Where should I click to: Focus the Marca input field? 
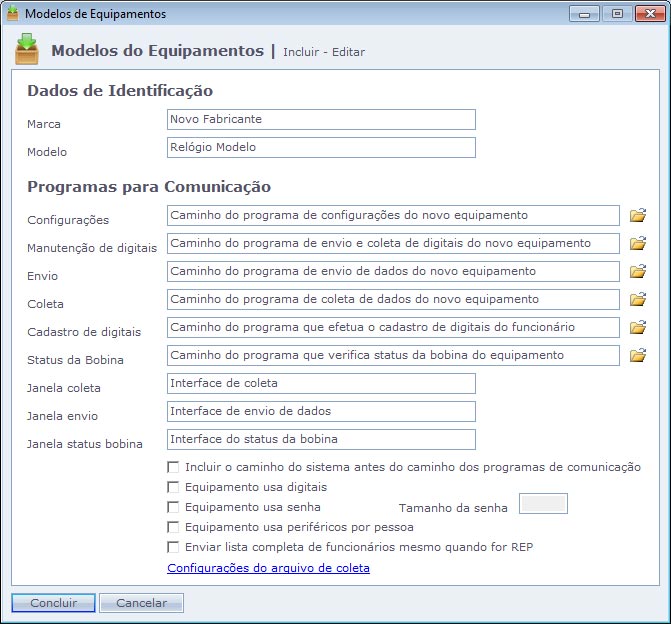point(321,120)
